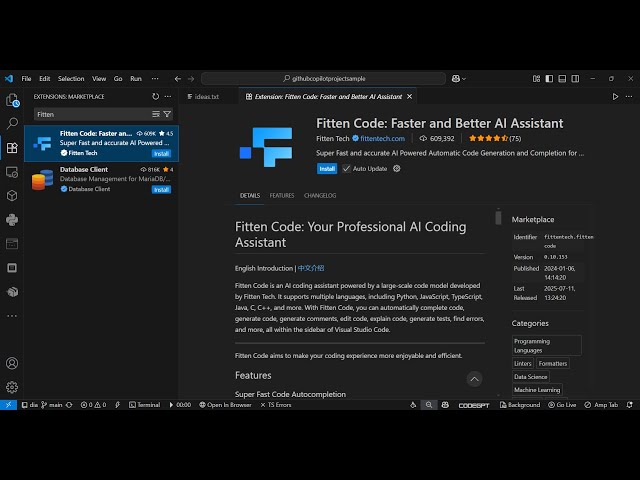Open the Remote Explorer activity icon
The image size is (640, 480).
click(x=12, y=172)
